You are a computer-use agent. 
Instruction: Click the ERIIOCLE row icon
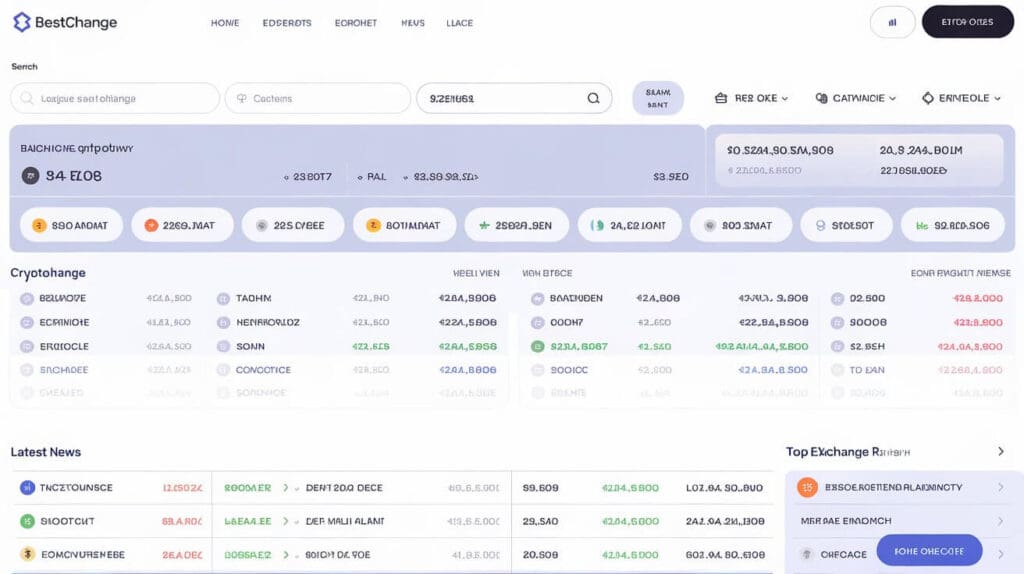(x=27, y=347)
